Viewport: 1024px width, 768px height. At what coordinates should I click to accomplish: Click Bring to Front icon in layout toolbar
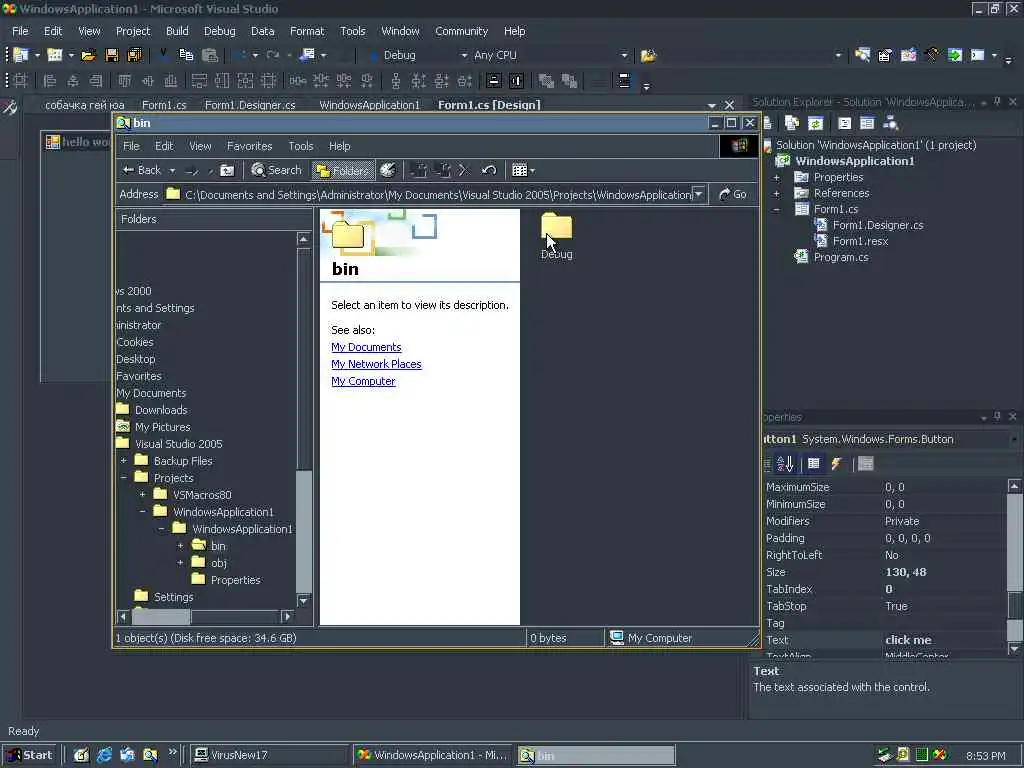tap(546, 81)
